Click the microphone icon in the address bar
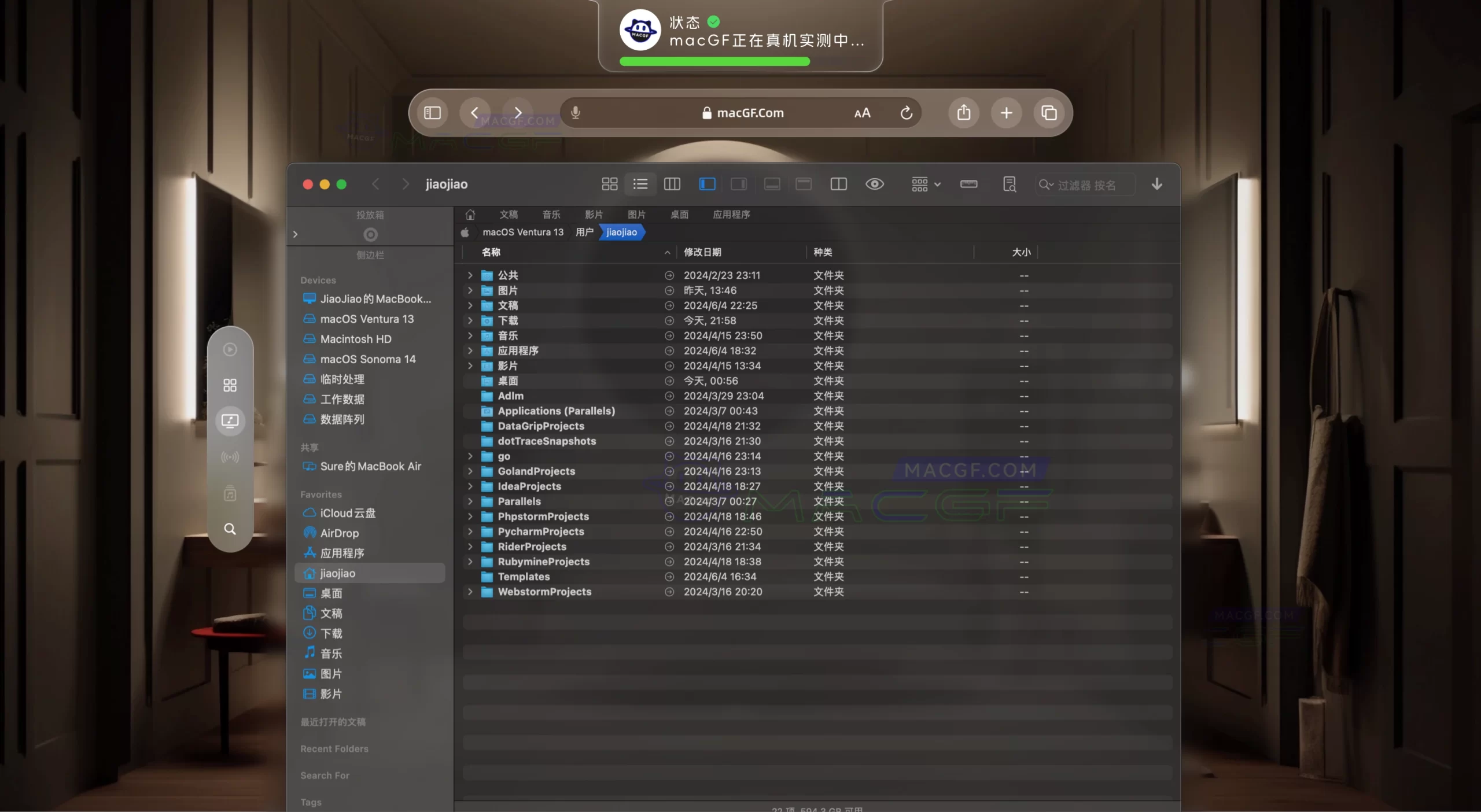The width and height of the screenshot is (1481, 812). (575, 112)
